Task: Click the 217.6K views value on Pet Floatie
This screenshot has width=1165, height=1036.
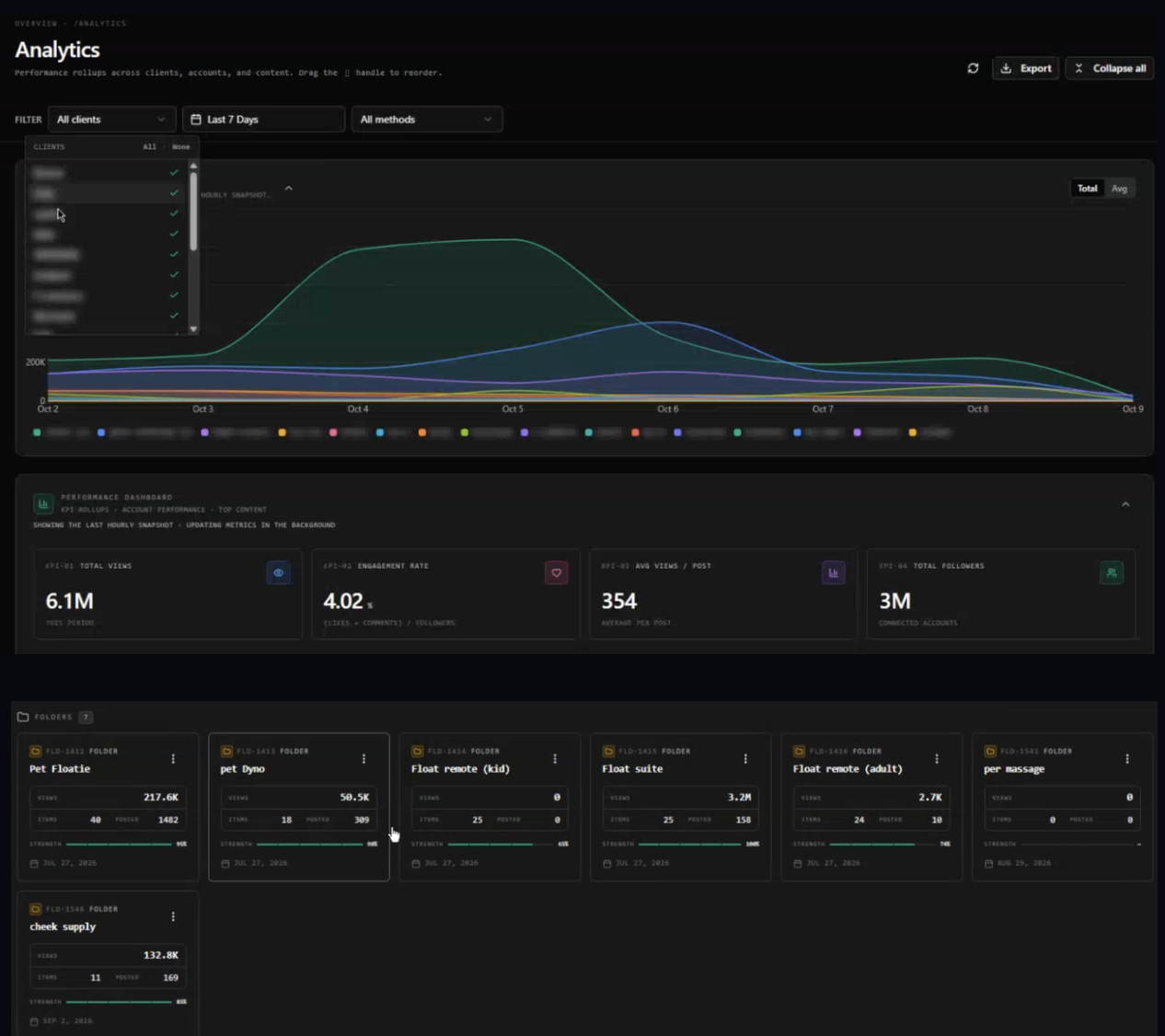Action: tap(161, 797)
